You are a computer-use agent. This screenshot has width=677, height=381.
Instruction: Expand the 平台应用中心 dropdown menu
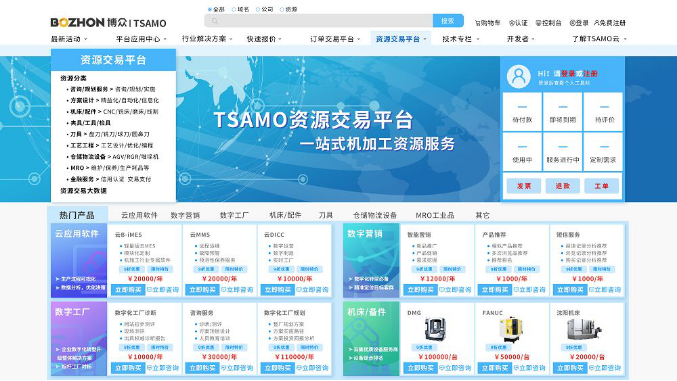pos(141,39)
